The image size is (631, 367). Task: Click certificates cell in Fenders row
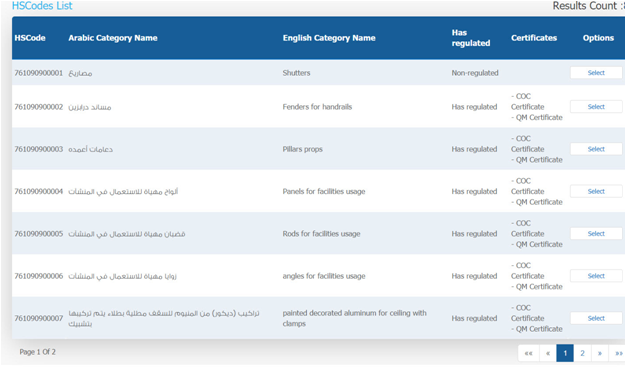pyautogui.click(x=537, y=107)
